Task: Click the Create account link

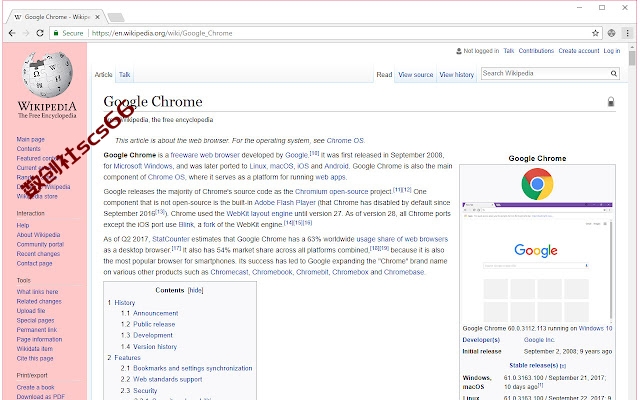Action: [x=579, y=51]
